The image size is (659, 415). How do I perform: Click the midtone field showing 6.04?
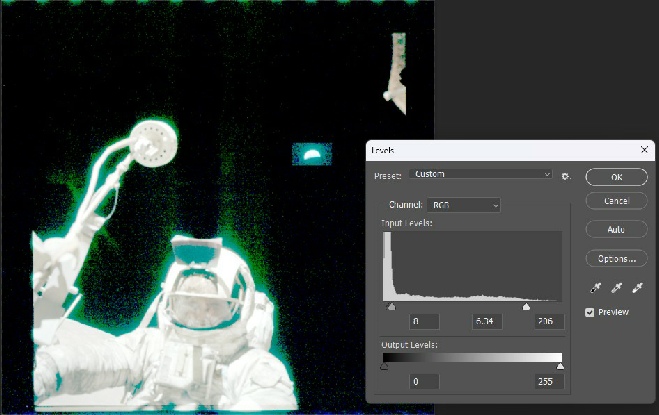[488, 322]
